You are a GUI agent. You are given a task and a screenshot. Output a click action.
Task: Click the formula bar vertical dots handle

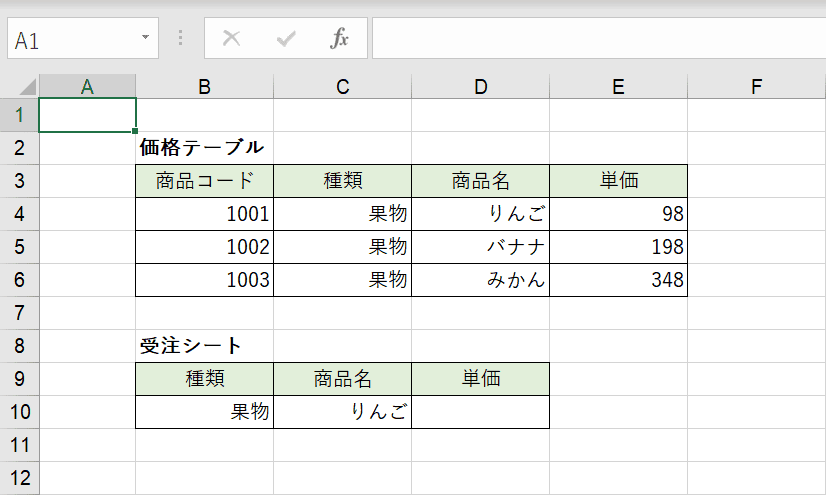[x=181, y=37]
